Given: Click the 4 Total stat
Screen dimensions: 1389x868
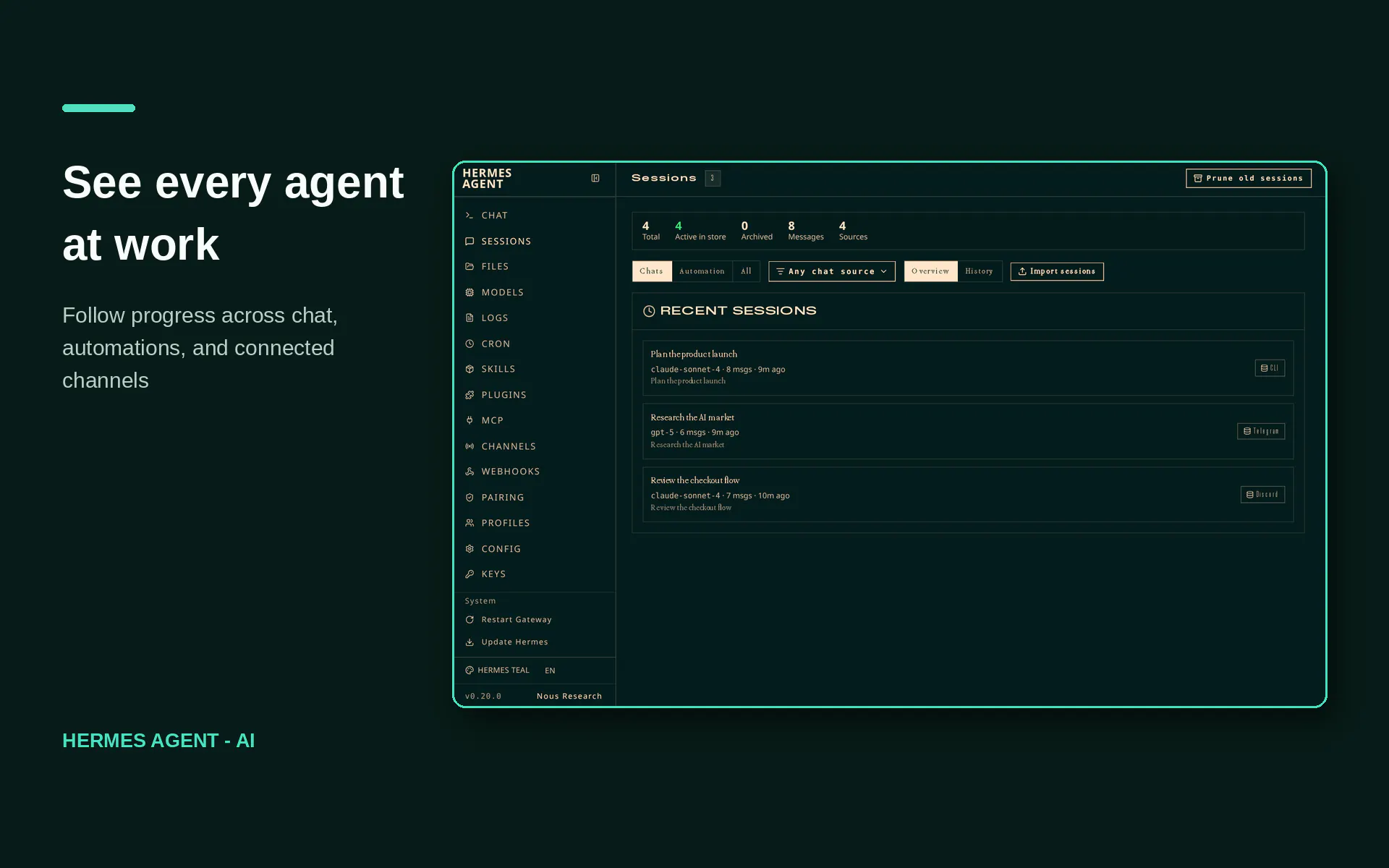Looking at the screenshot, I should point(650,231).
